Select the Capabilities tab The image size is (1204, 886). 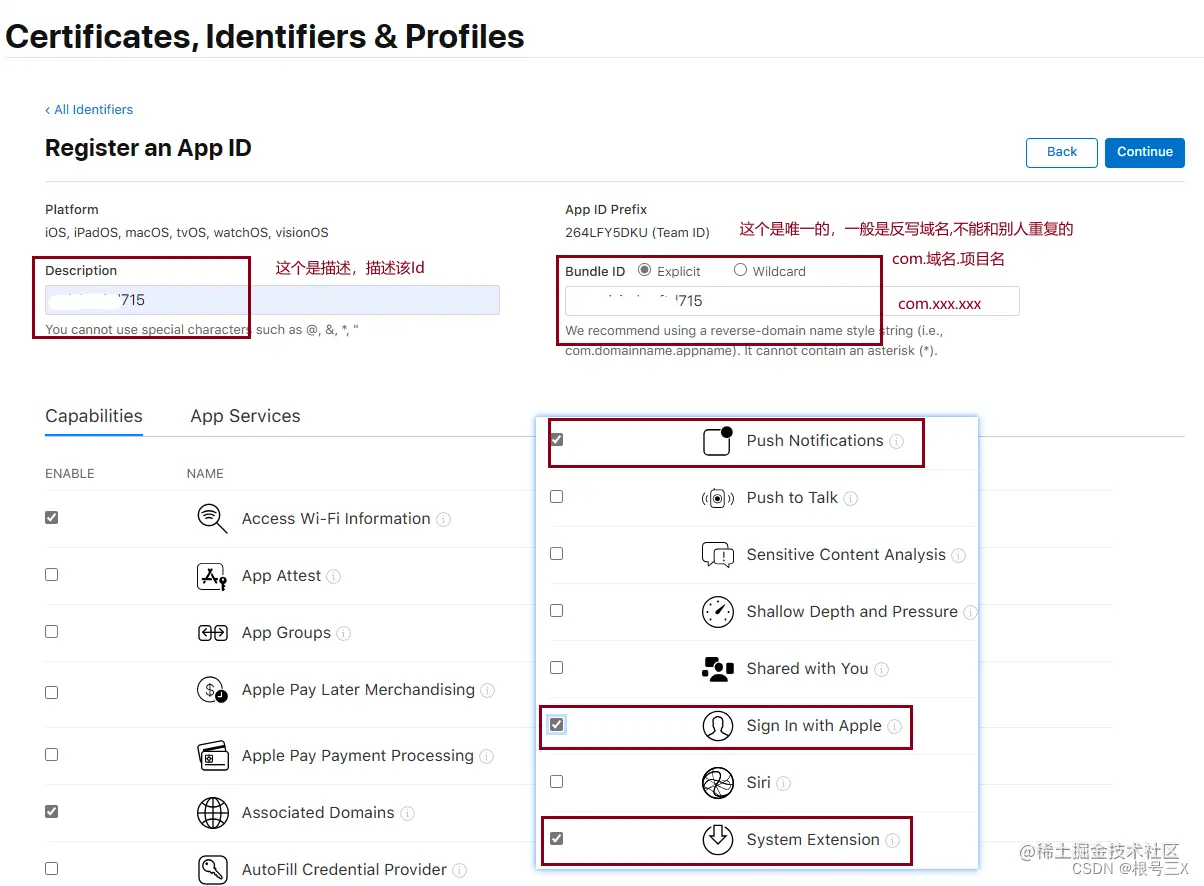click(93, 416)
